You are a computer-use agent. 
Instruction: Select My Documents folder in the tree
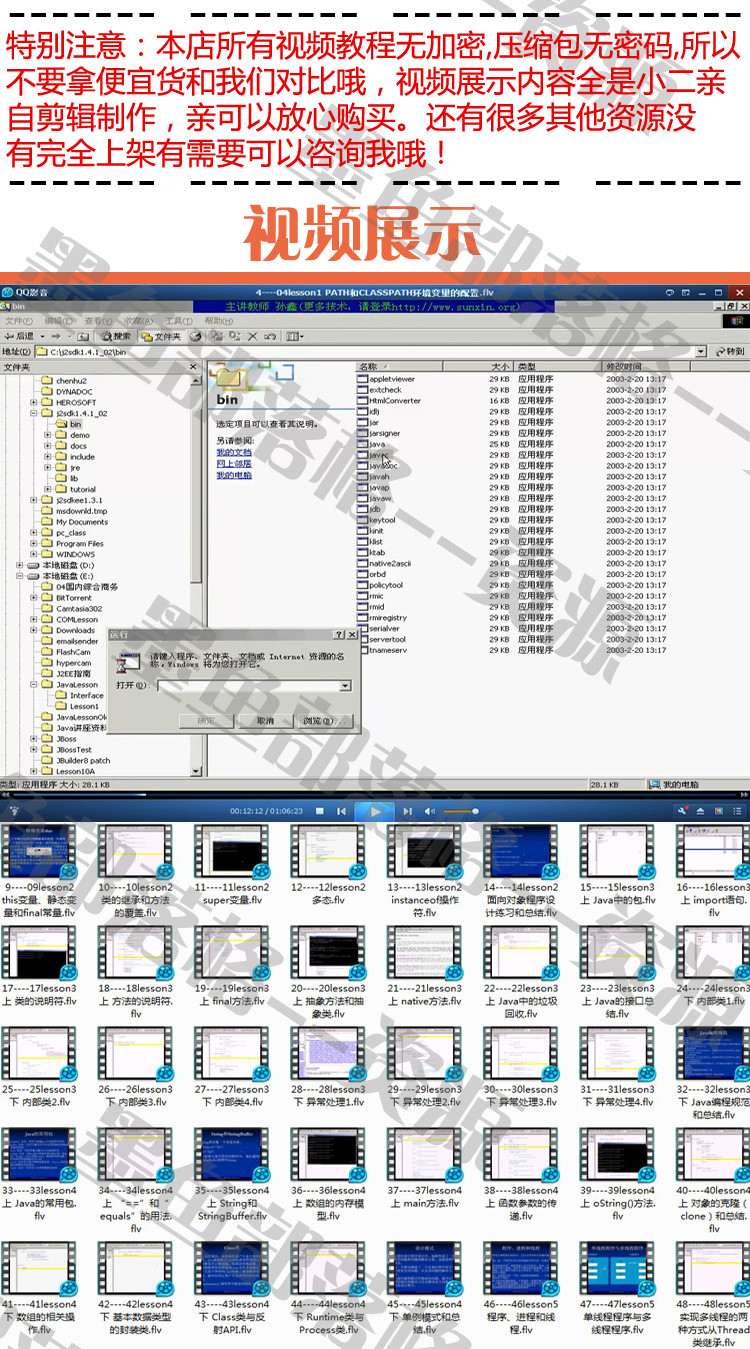pos(76,522)
